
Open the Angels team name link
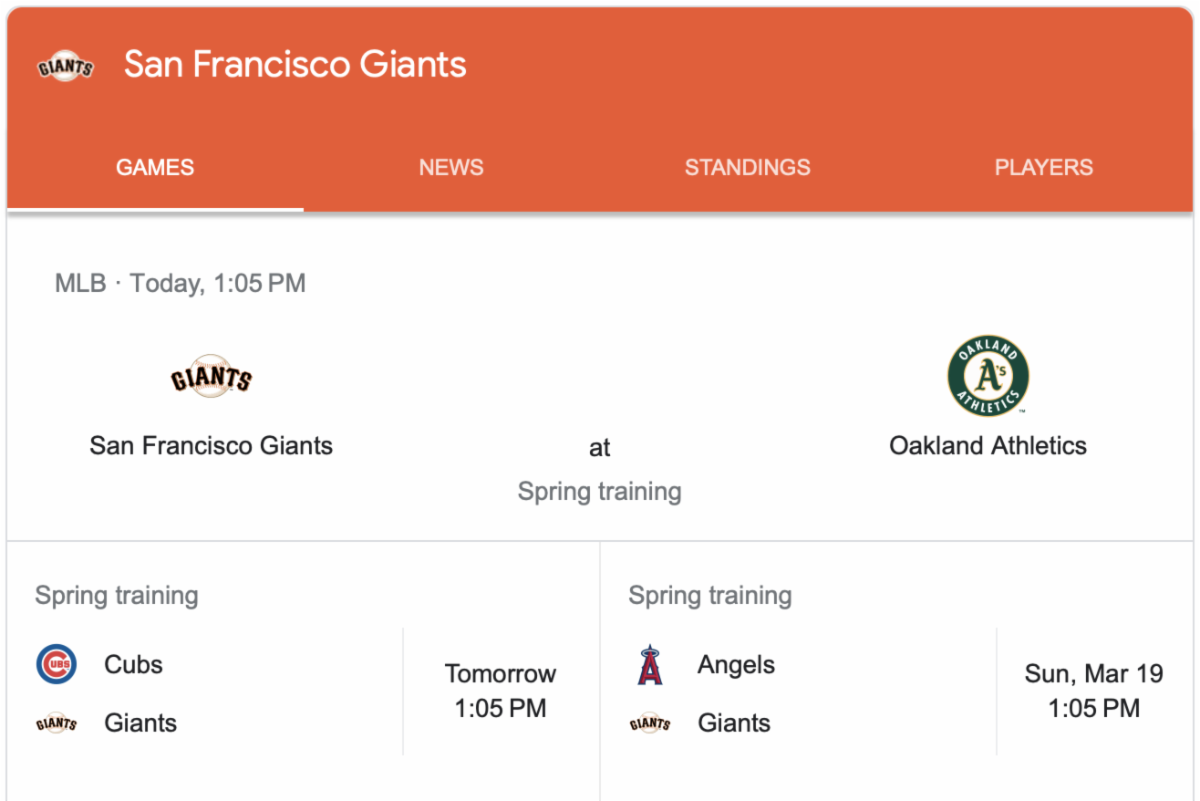click(736, 664)
